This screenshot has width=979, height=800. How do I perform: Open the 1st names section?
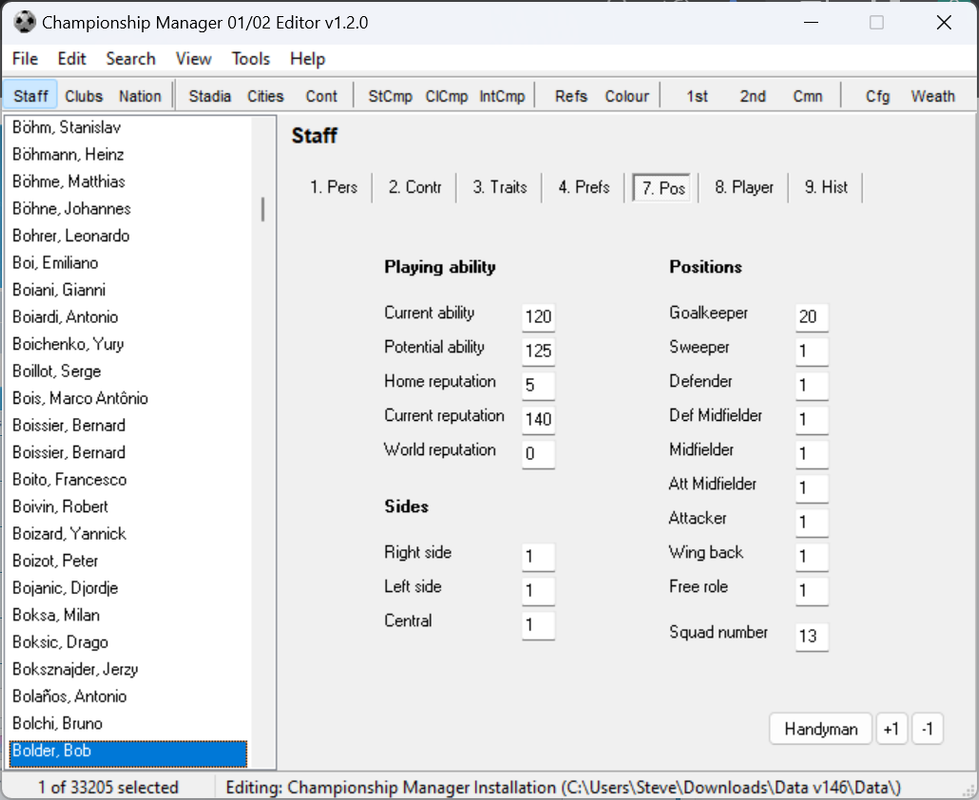click(x=697, y=96)
